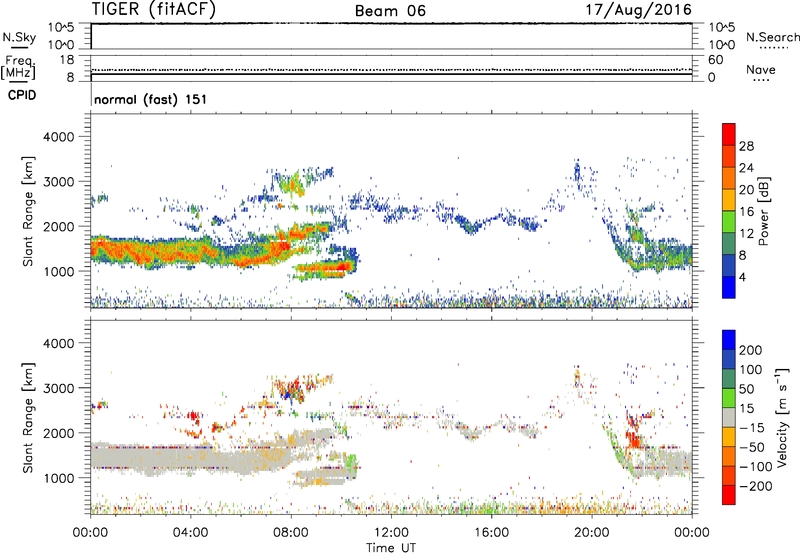Click the "3000" tick of the power panel

point(59,182)
